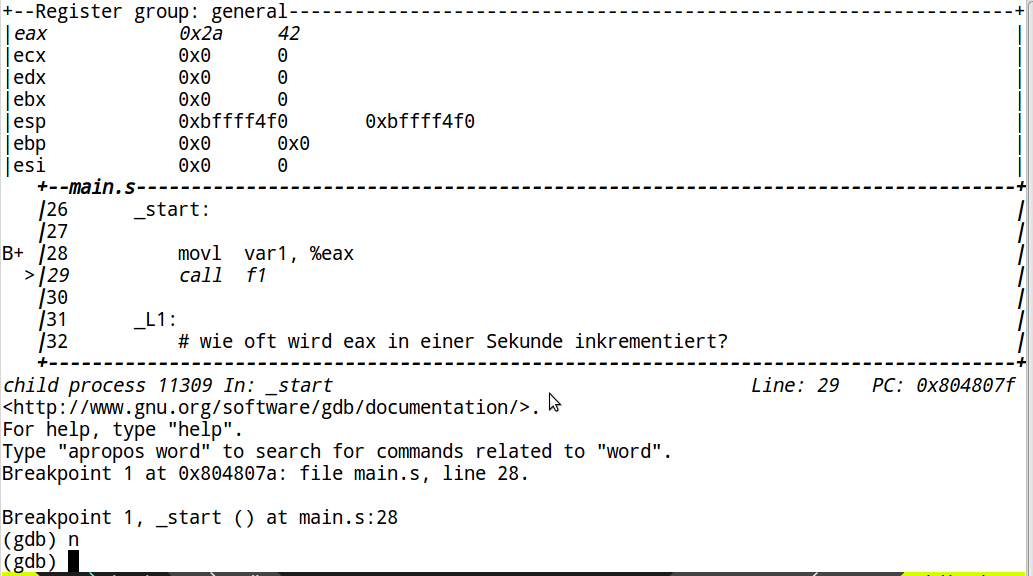Viewport: 1033px width, 576px height.
Task: Click the highlighted call f1 instruction
Action: tap(222, 275)
